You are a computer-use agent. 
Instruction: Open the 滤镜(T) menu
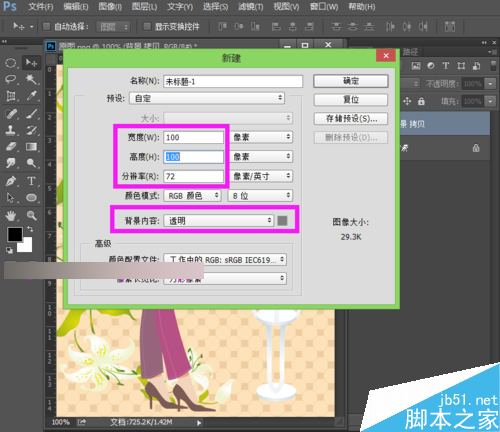click(x=251, y=6)
